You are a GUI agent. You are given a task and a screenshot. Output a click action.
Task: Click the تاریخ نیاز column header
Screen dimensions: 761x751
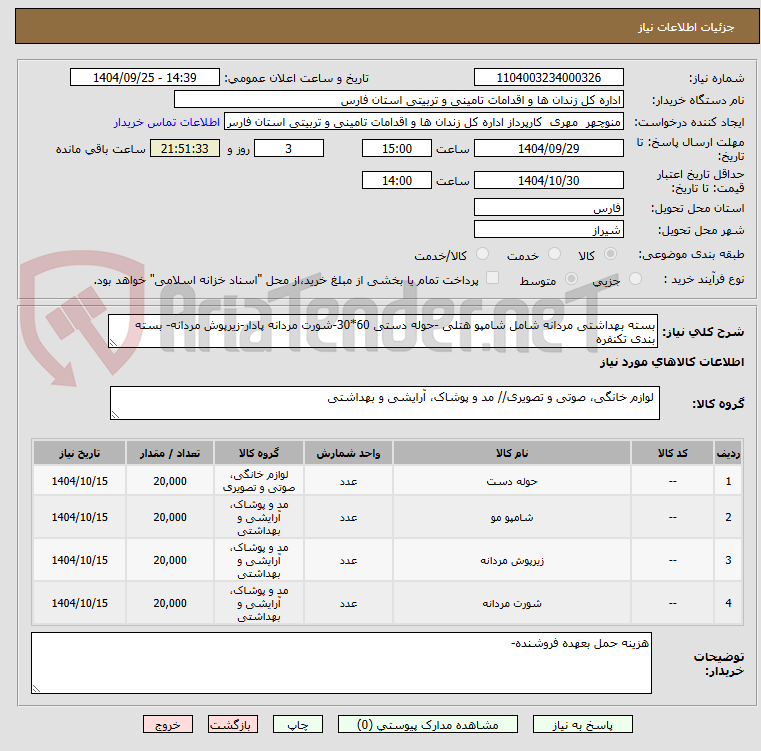[x=80, y=453]
